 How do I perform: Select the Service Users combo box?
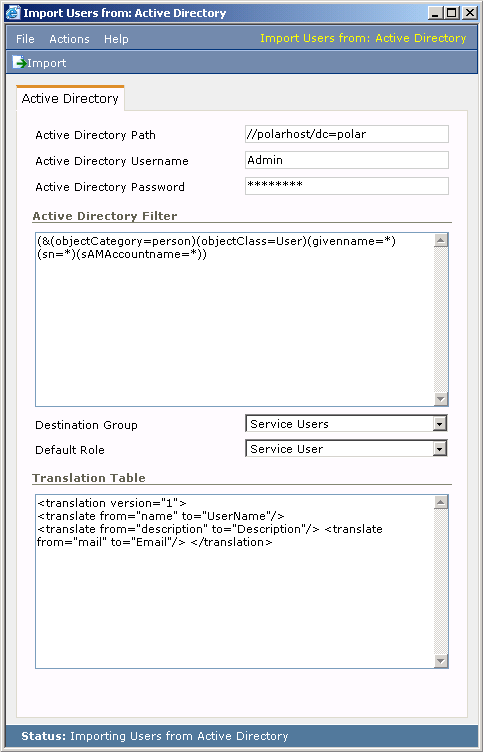[346, 424]
